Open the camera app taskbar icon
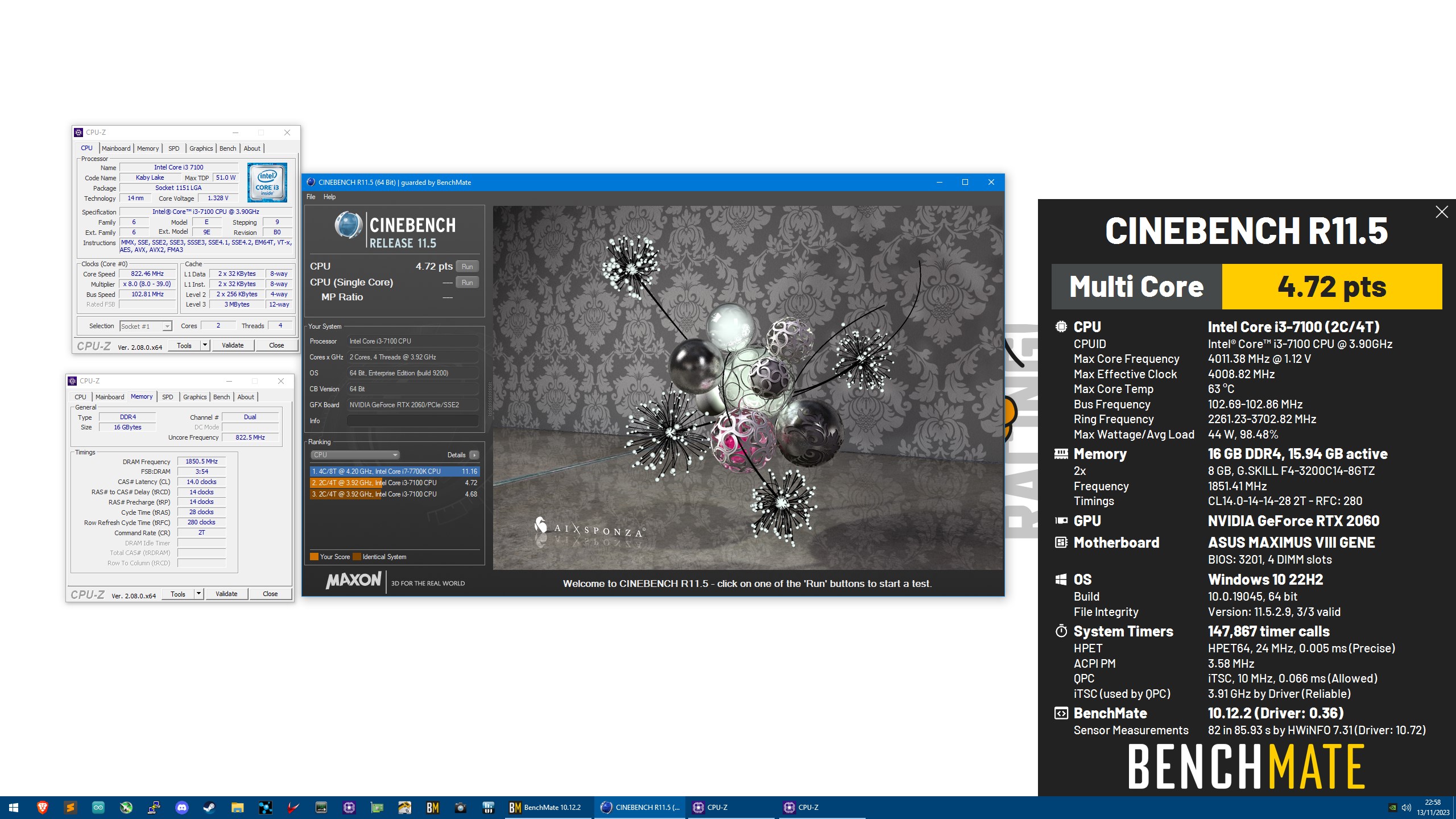This screenshot has height=819, width=1456. [460, 807]
